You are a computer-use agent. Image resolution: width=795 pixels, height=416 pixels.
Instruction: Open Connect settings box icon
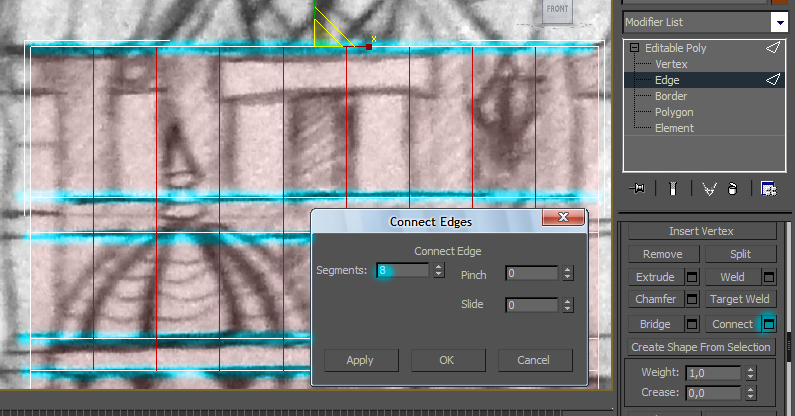point(769,324)
